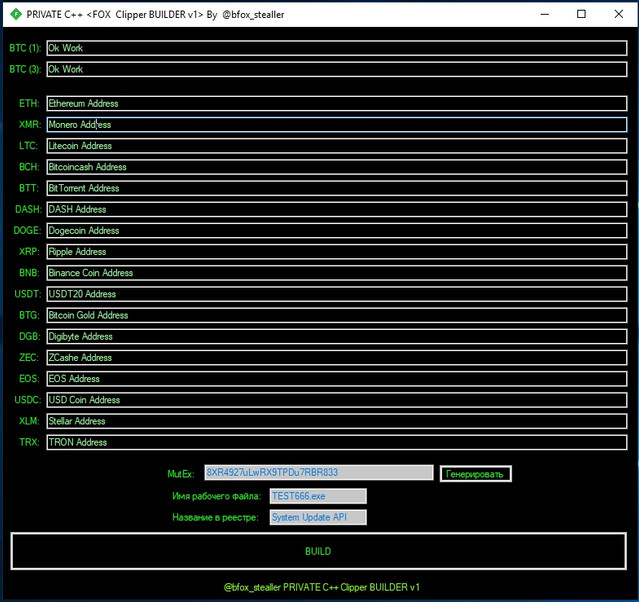Click the BitTorrent Address field
This screenshot has width=639, height=602.
coord(337,188)
